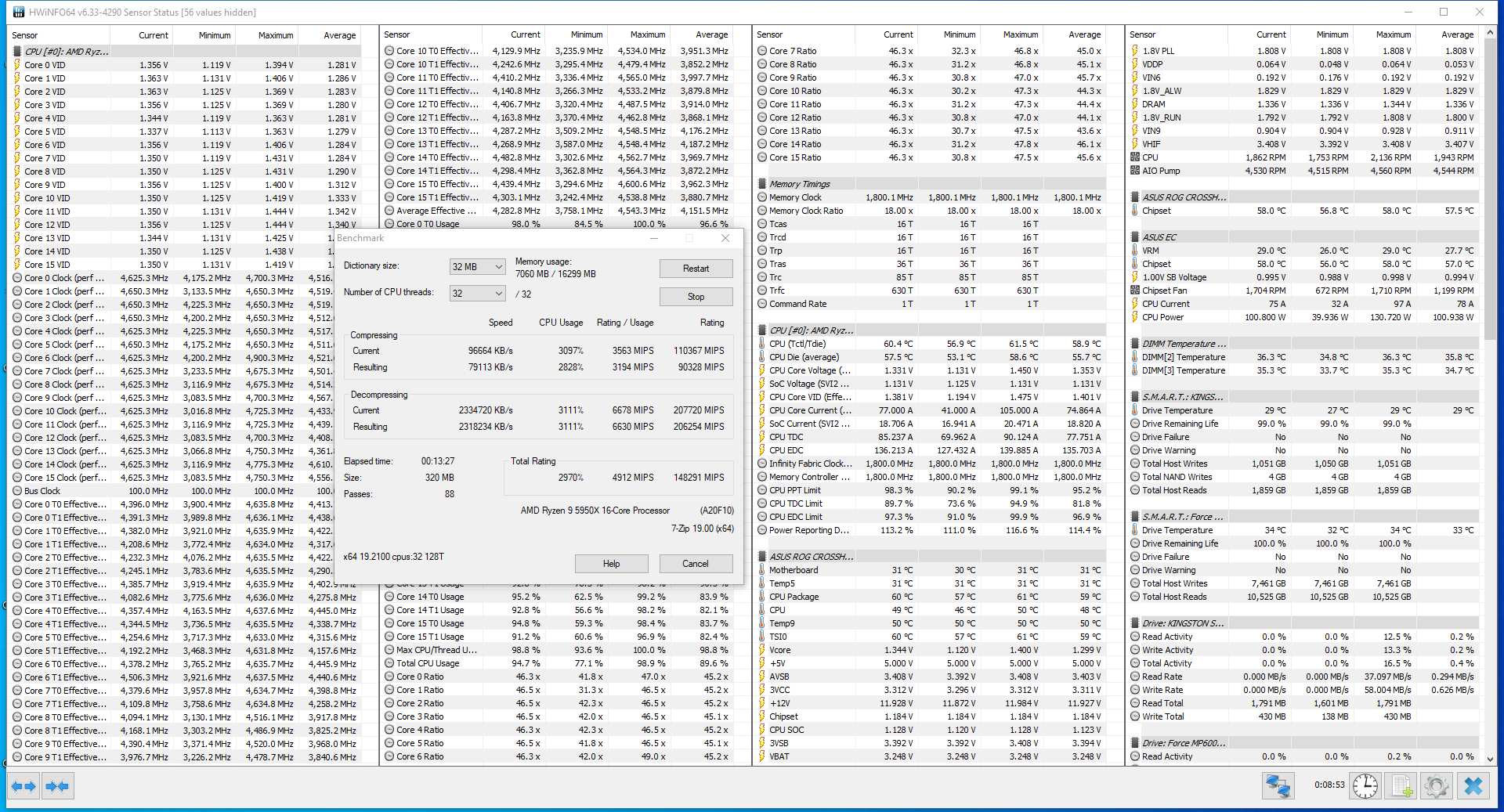Click the thermometer icon beside DIMM[2] Temperature
The image size is (1504, 812).
coord(1134,357)
